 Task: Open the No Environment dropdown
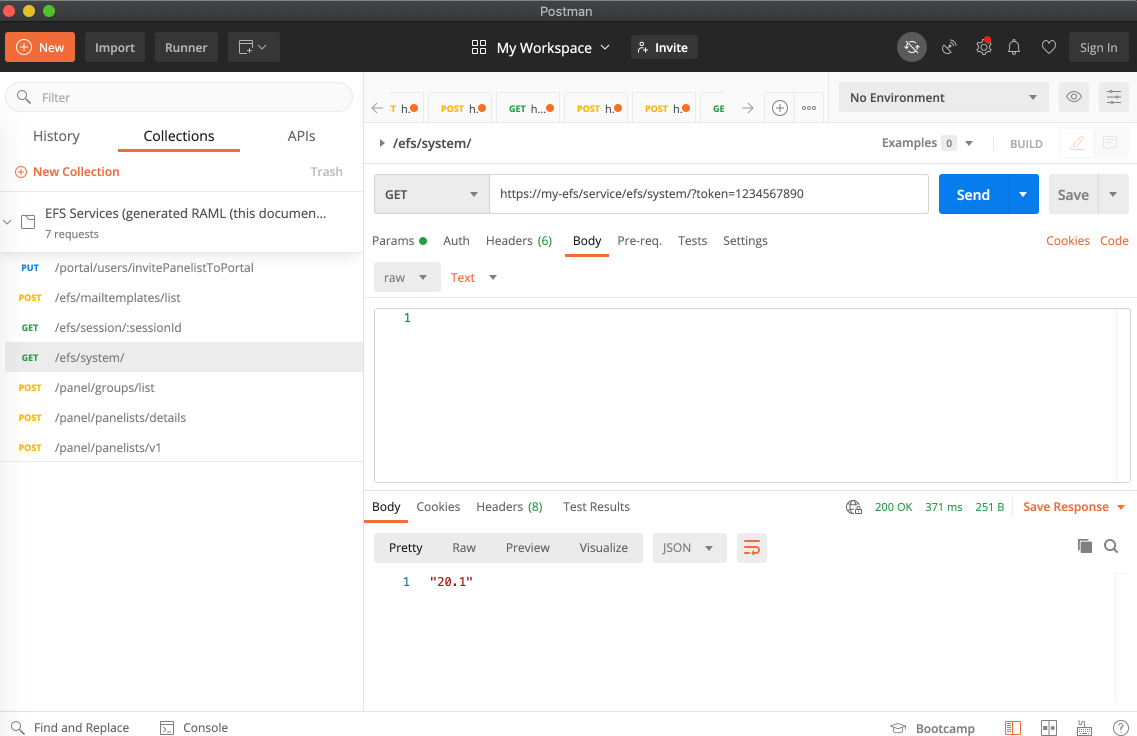tap(943, 97)
